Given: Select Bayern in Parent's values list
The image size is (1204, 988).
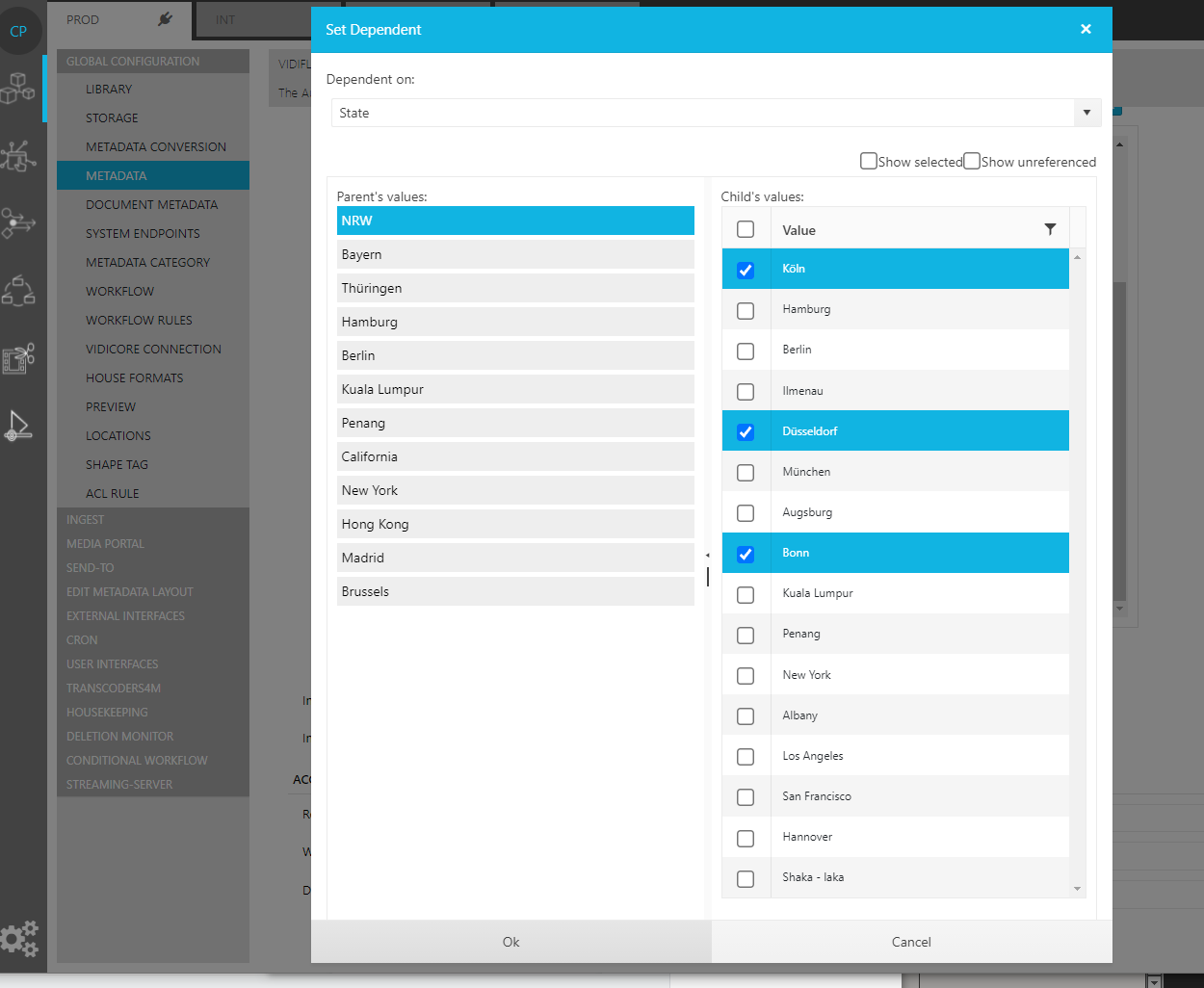Looking at the screenshot, I should (515, 254).
